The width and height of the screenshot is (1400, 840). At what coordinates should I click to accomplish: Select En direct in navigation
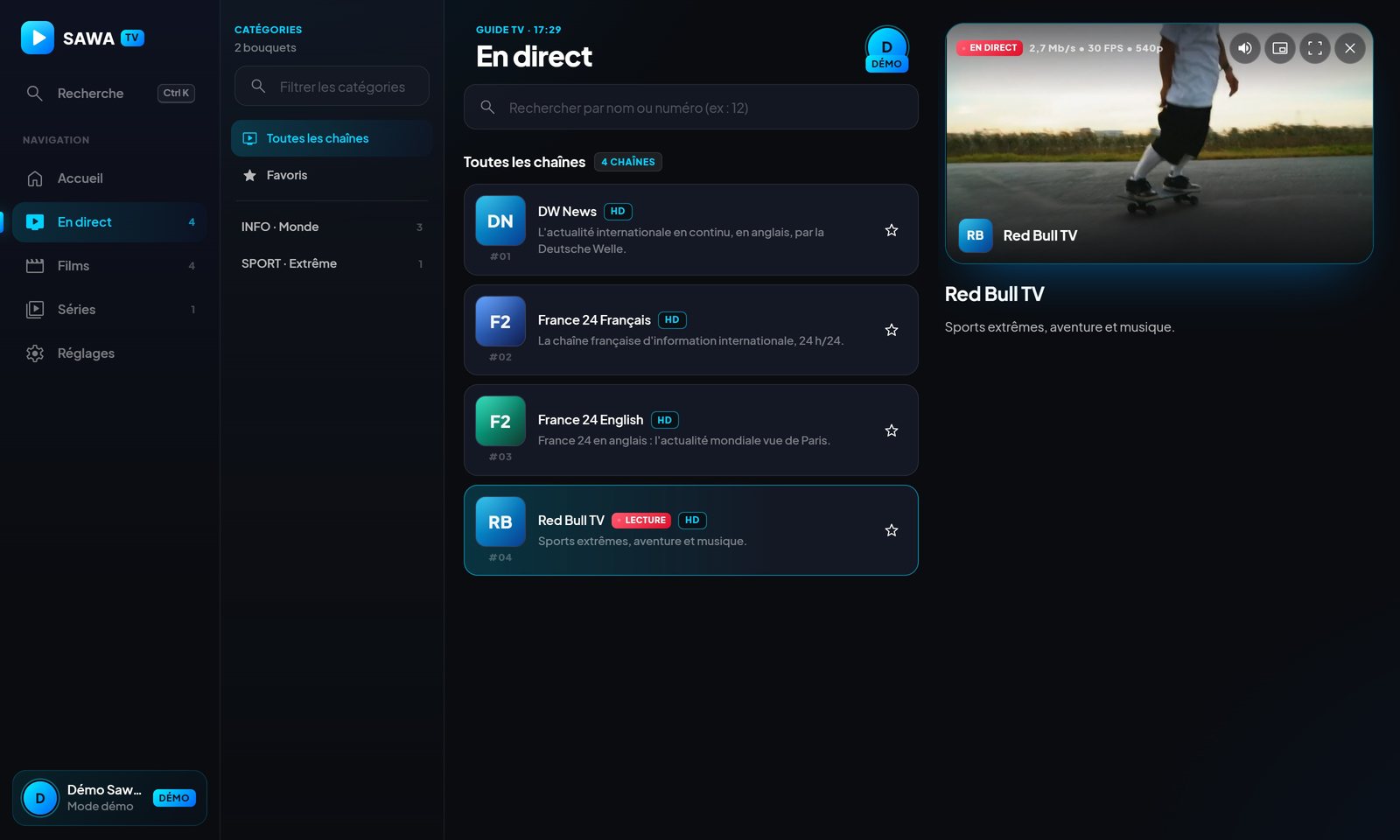[109, 222]
